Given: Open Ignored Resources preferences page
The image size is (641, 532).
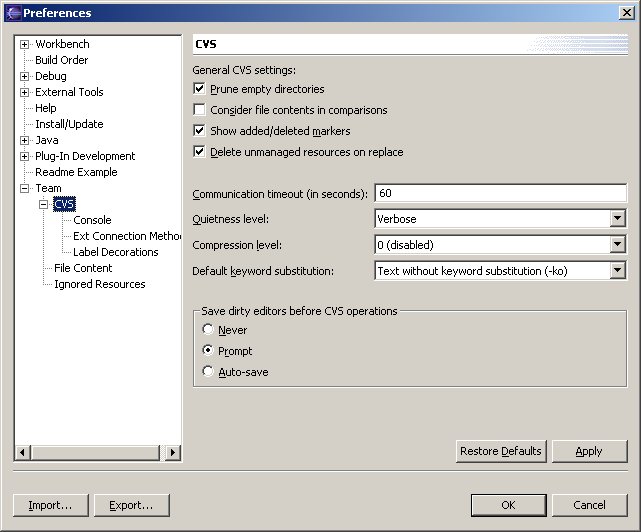Looking at the screenshot, I should (x=99, y=284).
